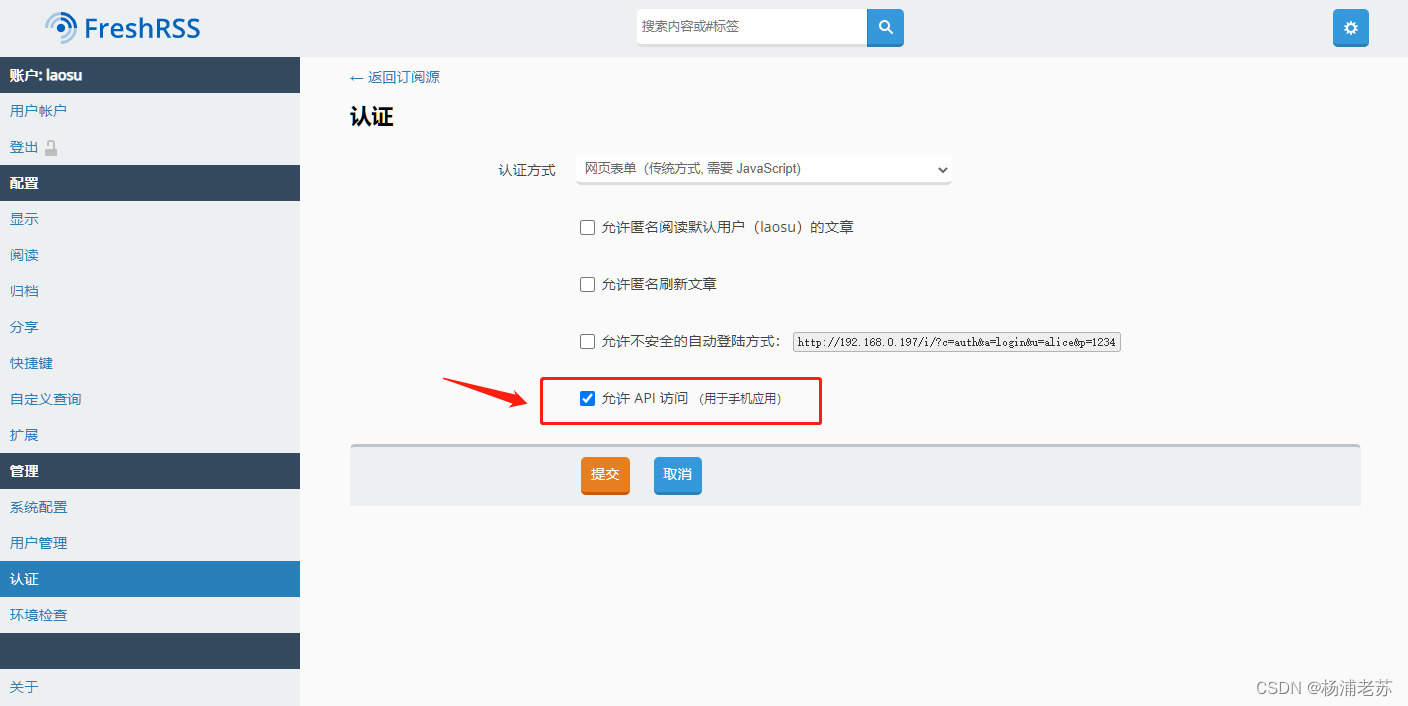Viewport: 1408px width, 706px height.
Task: Click the 提交 button
Action: pos(604,475)
